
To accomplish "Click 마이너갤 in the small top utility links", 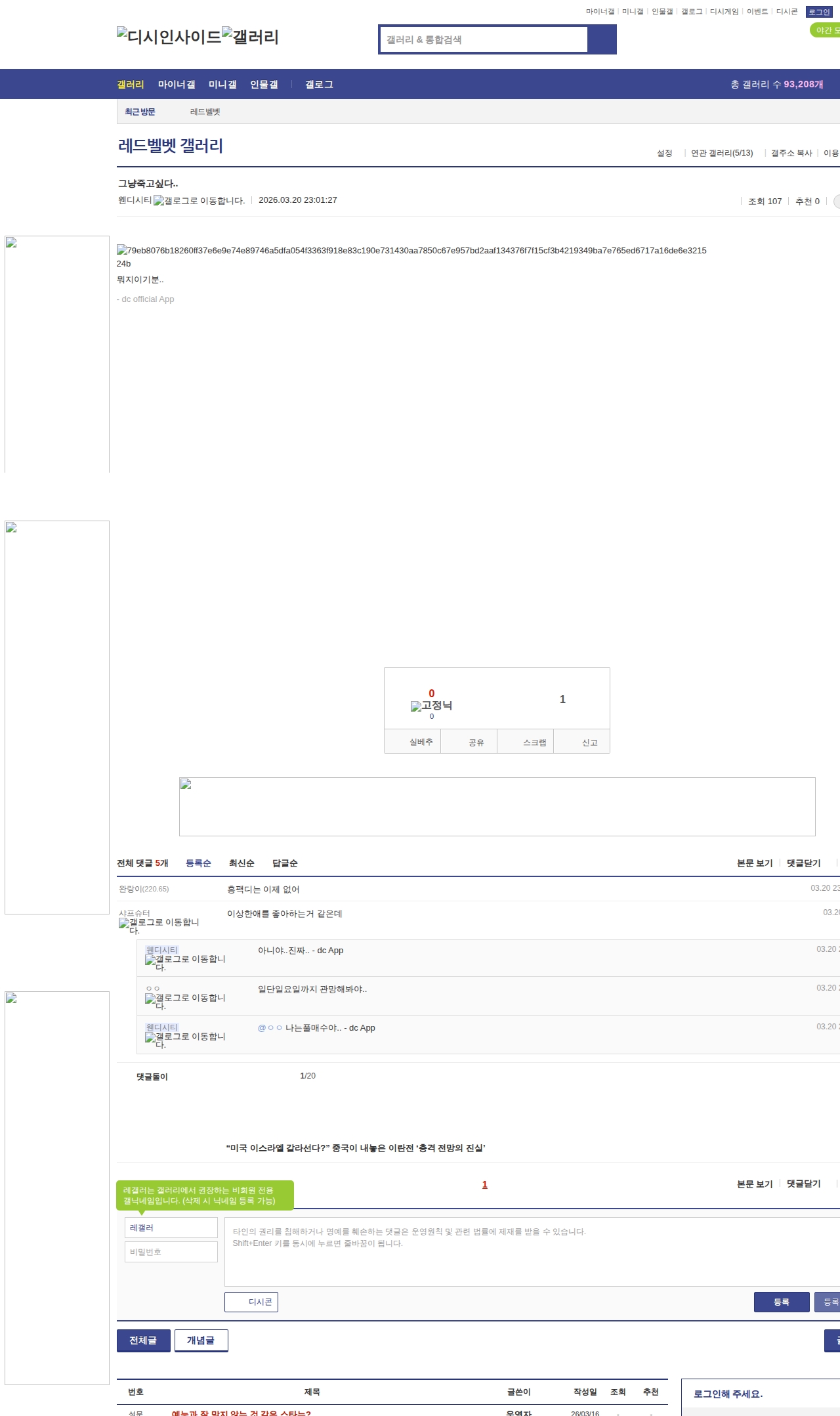I will [600, 12].
